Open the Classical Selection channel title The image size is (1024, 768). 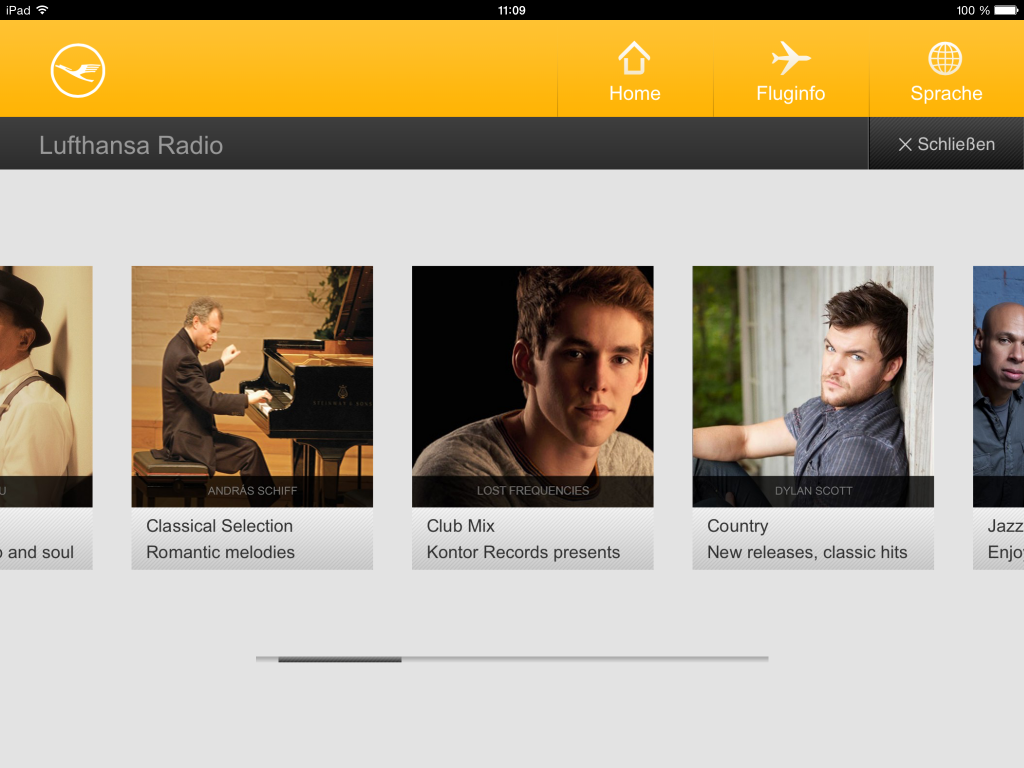[220, 526]
